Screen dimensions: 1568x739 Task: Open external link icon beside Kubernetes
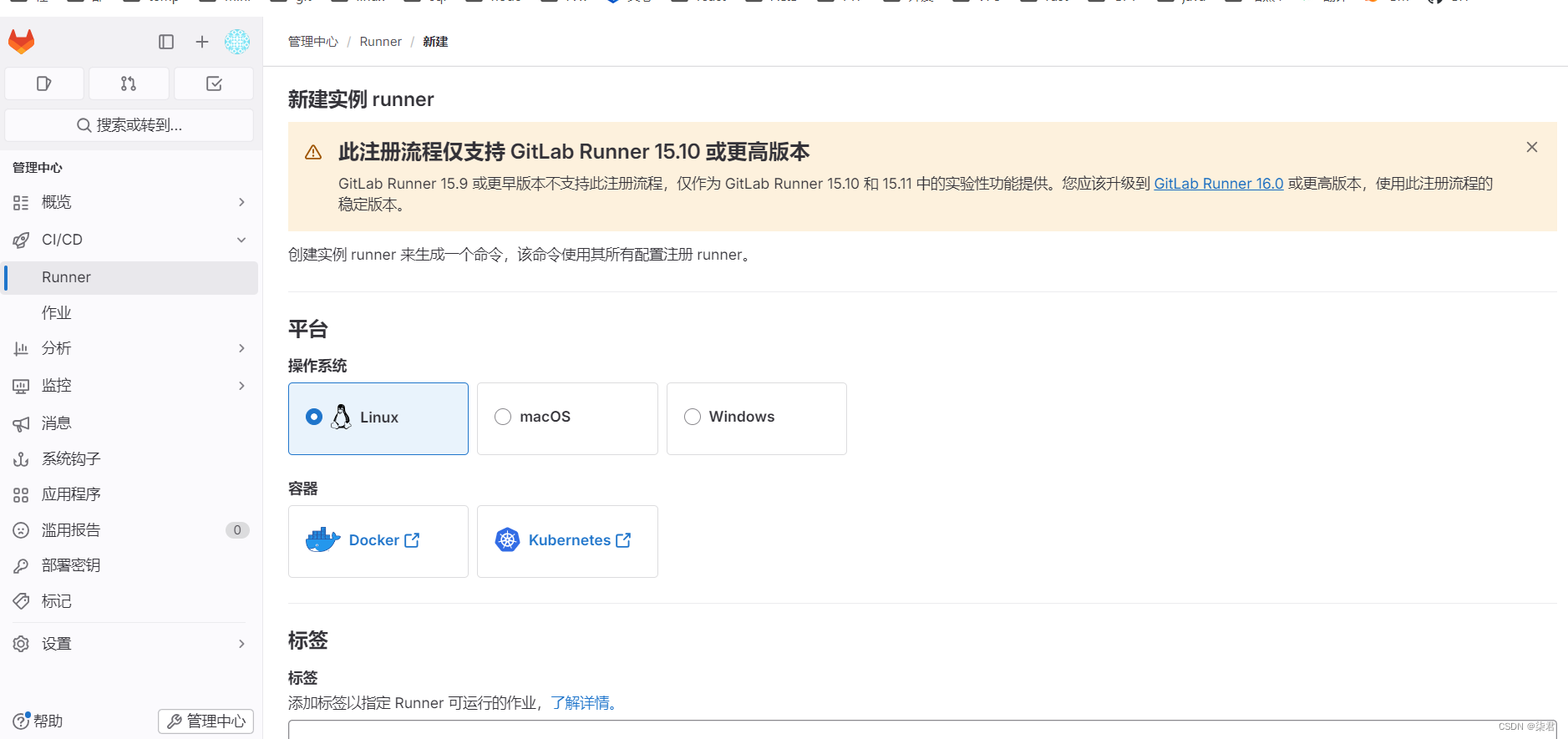click(x=623, y=540)
